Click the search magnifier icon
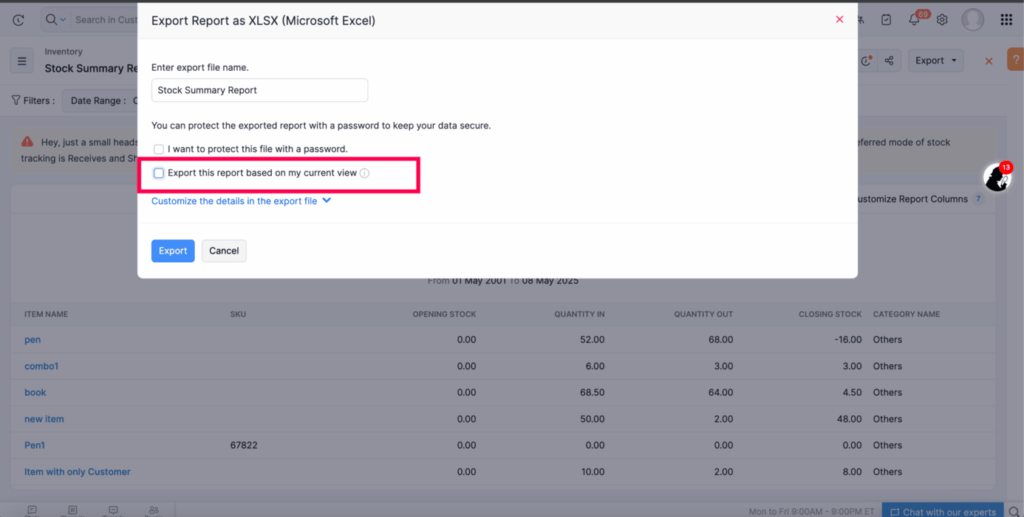The image size is (1024, 517). pos(51,20)
